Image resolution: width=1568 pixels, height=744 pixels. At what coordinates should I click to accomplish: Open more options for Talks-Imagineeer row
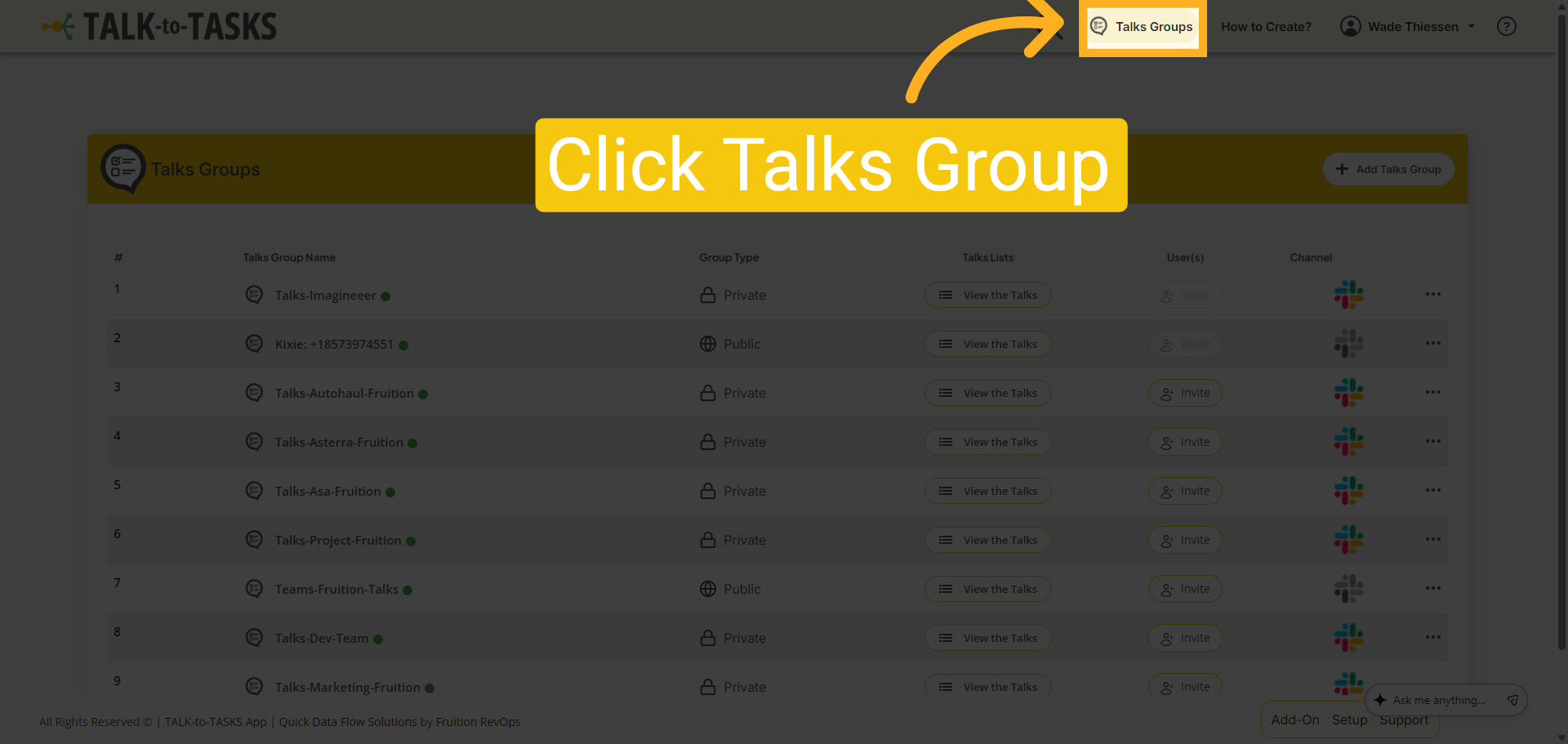click(1433, 294)
